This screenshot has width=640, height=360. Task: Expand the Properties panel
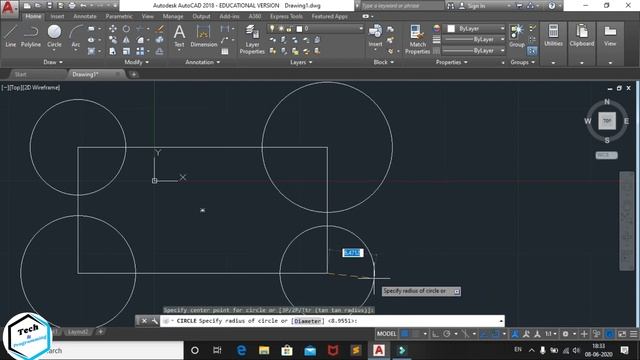click(451, 62)
